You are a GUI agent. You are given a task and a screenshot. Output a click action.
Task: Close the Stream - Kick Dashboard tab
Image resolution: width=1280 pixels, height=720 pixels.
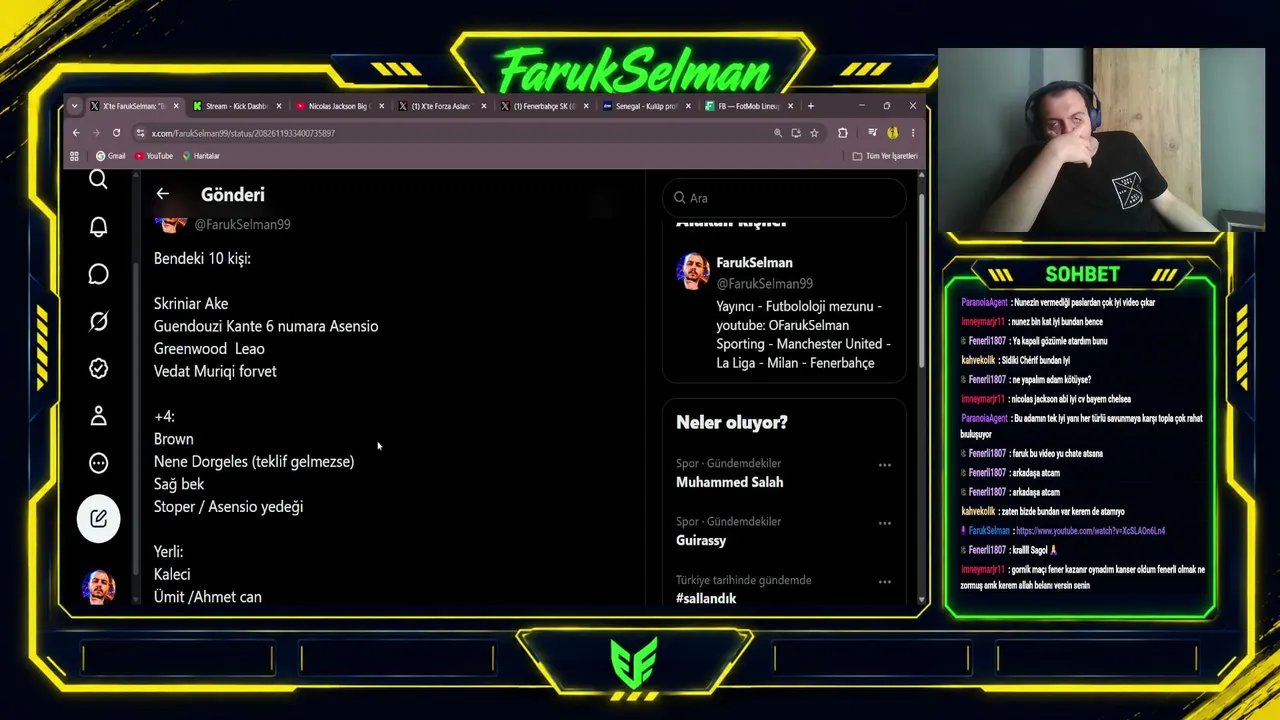[279, 106]
